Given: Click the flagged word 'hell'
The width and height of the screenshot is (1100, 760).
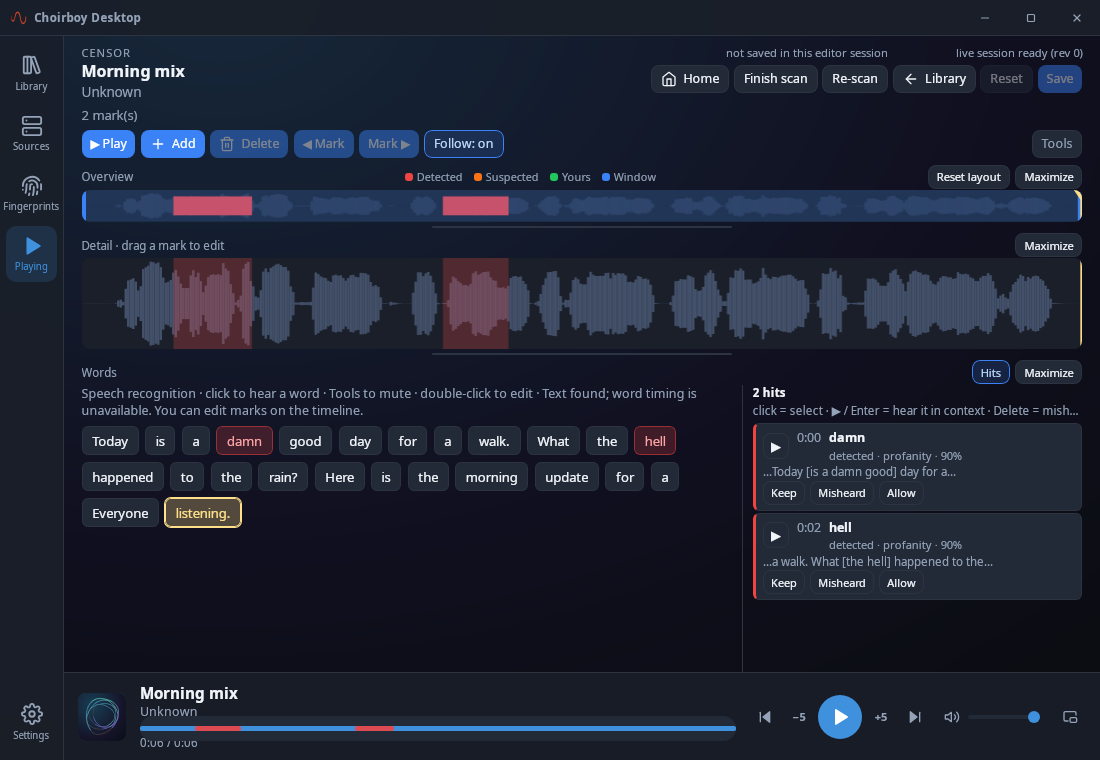Looking at the screenshot, I should pyautogui.click(x=655, y=441).
